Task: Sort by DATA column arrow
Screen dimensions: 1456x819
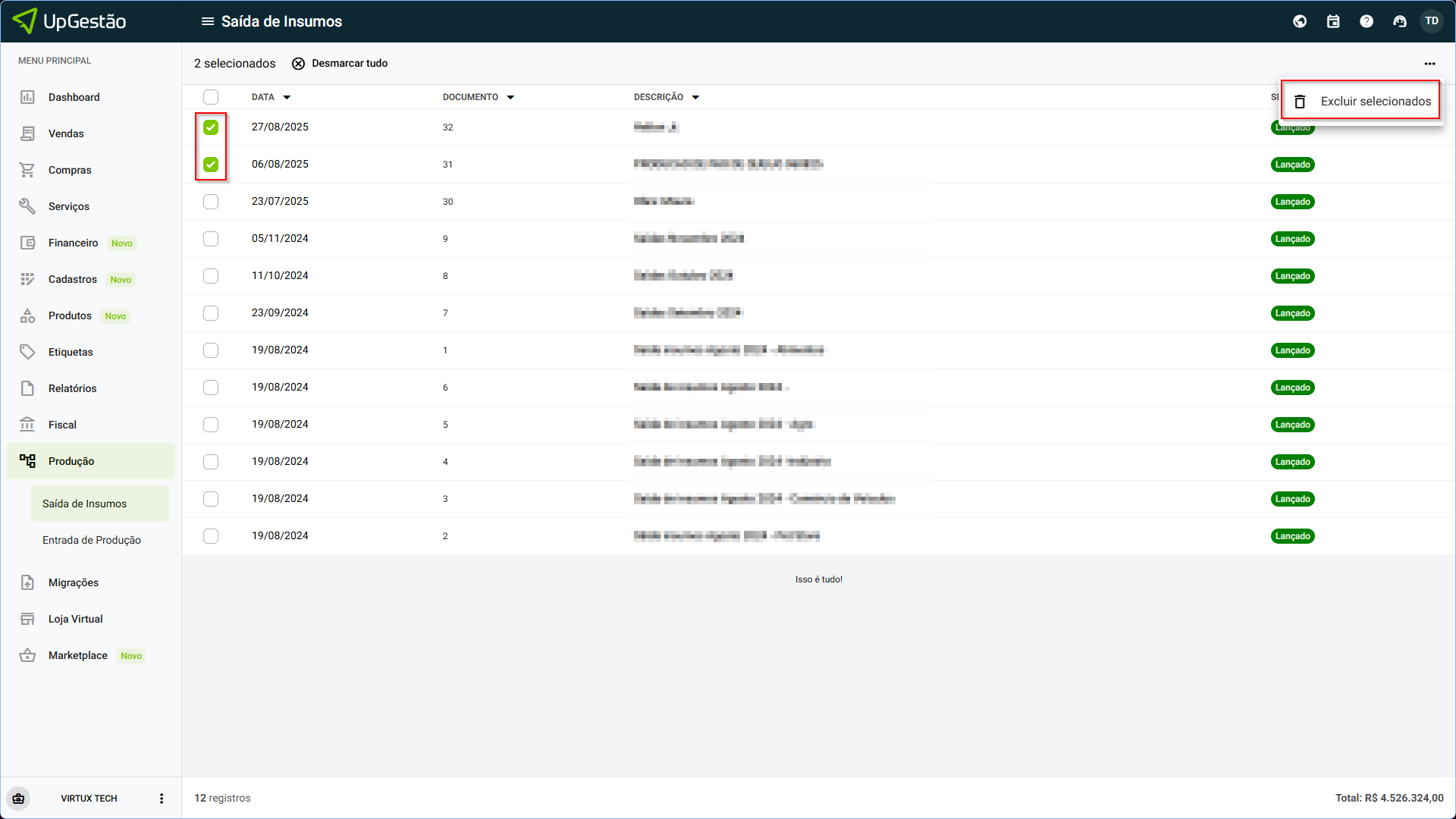Action: pyautogui.click(x=287, y=97)
